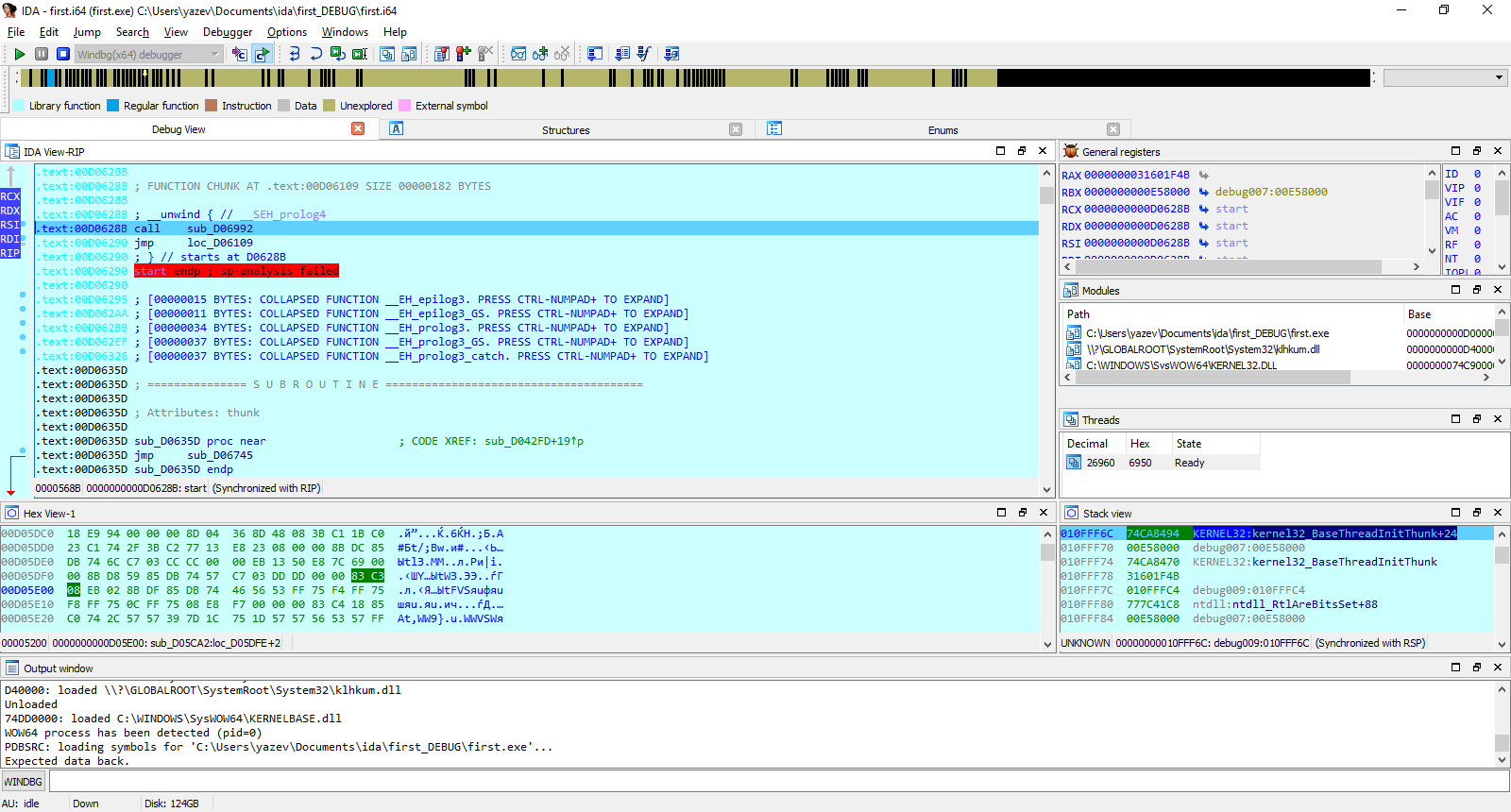The image size is (1511, 812).
Task: Click the Run to cursor icon
Action: (359, 55)
